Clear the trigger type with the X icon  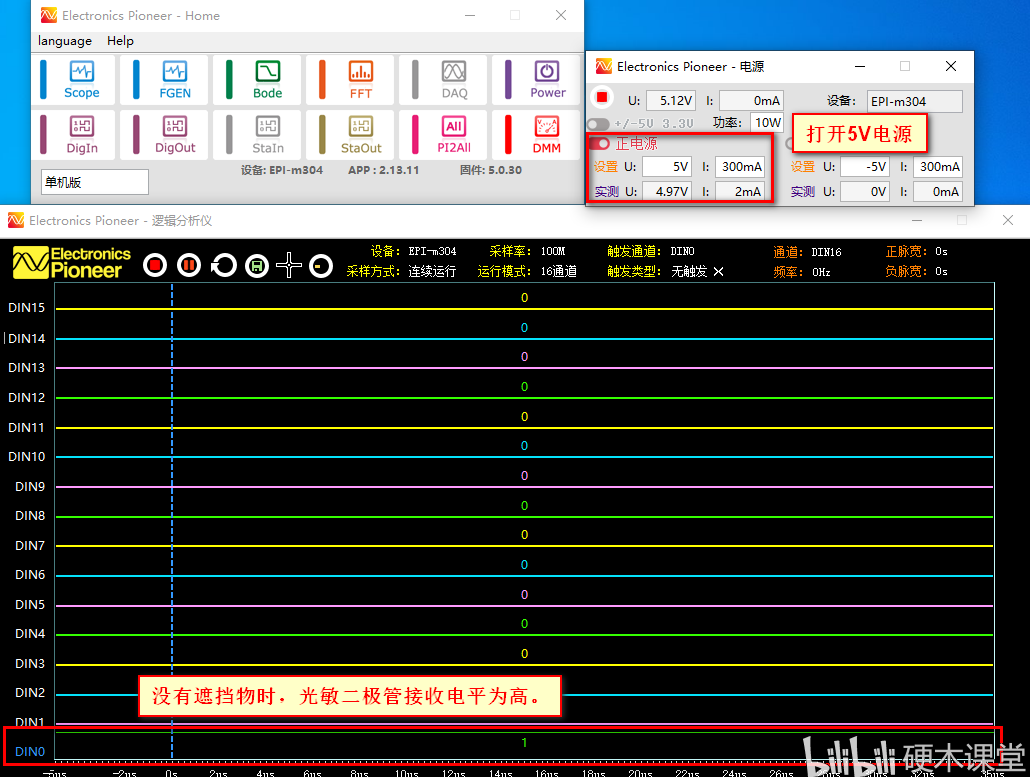(x=719, y=271)
